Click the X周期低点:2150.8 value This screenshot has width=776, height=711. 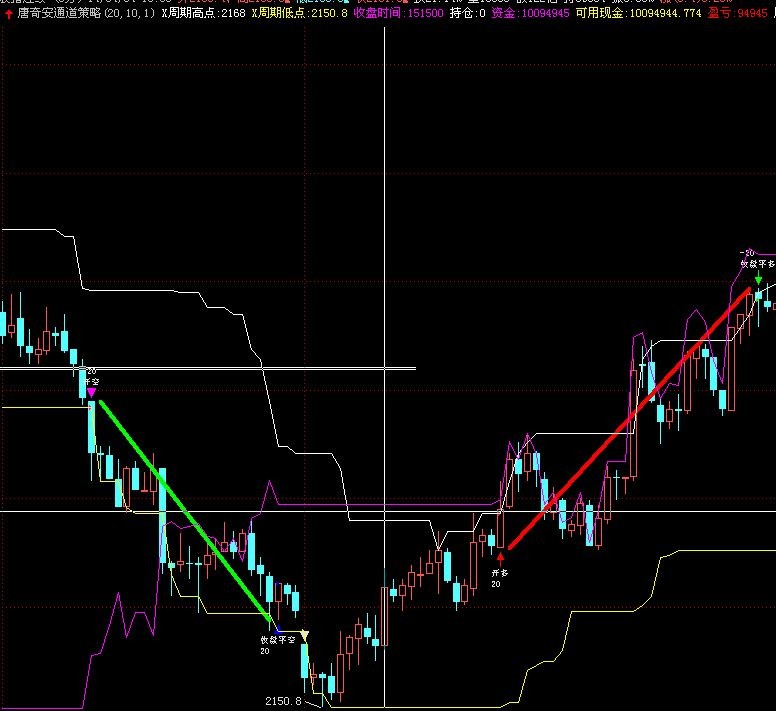(x=299, y=13)
